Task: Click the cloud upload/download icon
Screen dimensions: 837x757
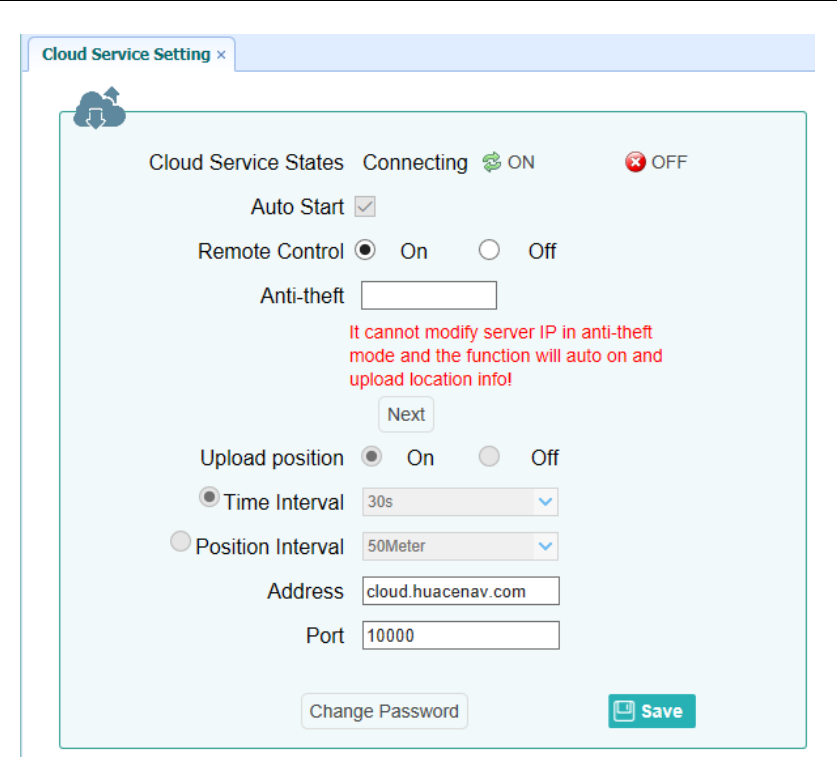Action: [x=99, y=108]
